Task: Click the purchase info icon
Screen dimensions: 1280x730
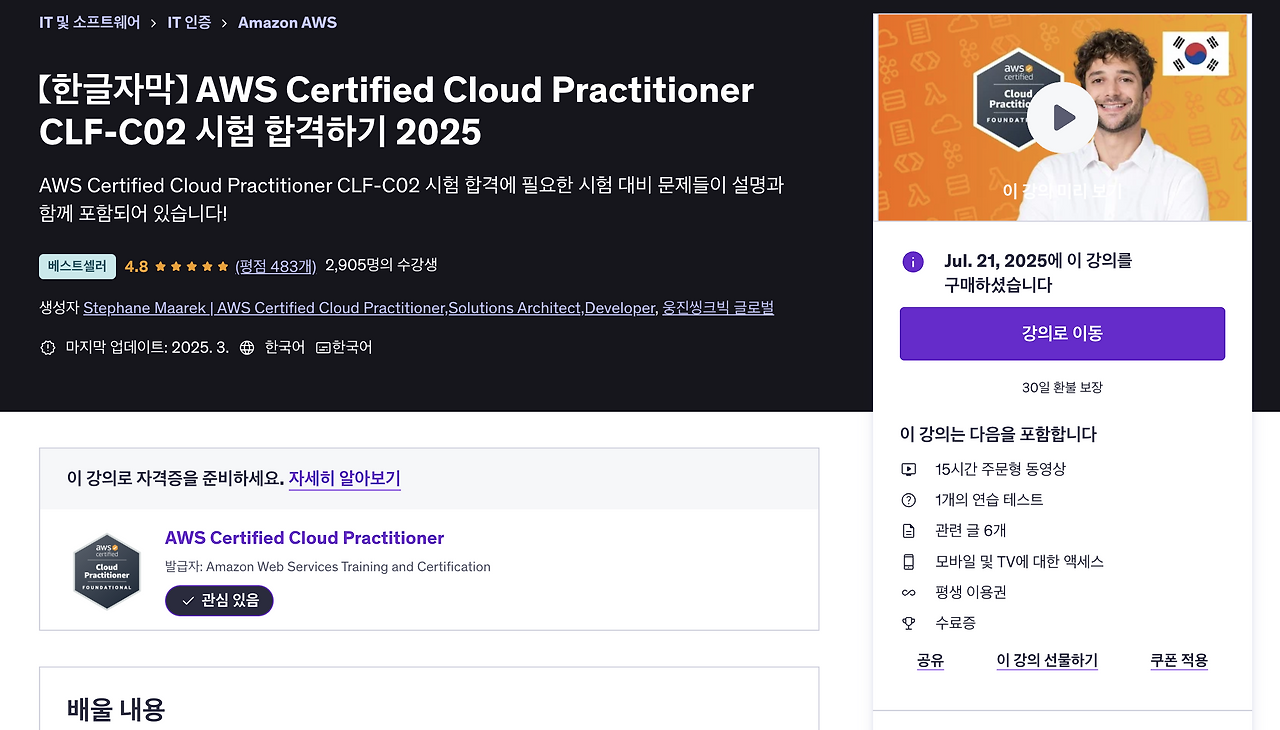Action: (912, 262)
